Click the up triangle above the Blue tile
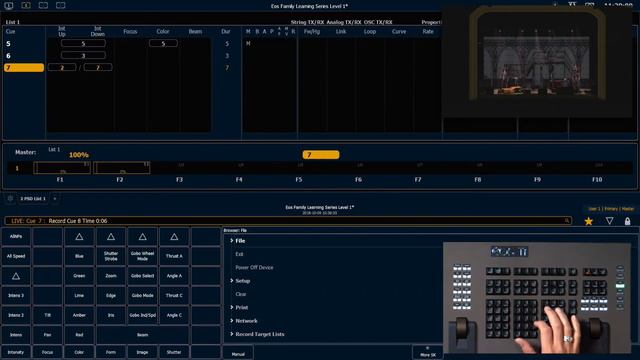This screenshot has height=360, width=640. click(x=79, y=236)
